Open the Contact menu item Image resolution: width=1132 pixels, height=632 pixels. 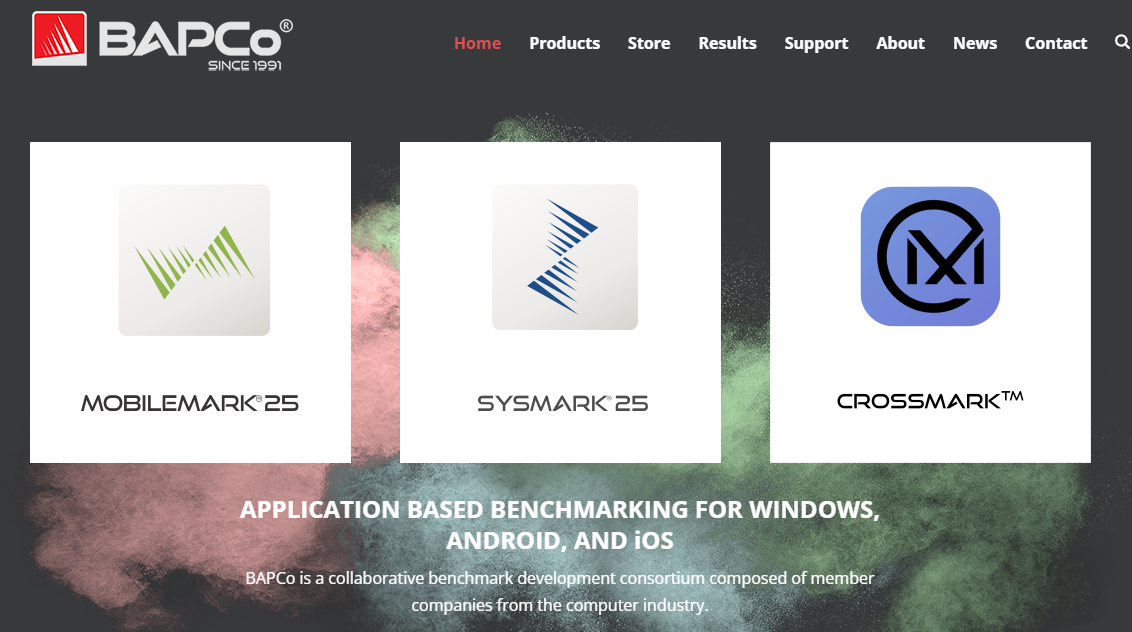click(1055, 43)
